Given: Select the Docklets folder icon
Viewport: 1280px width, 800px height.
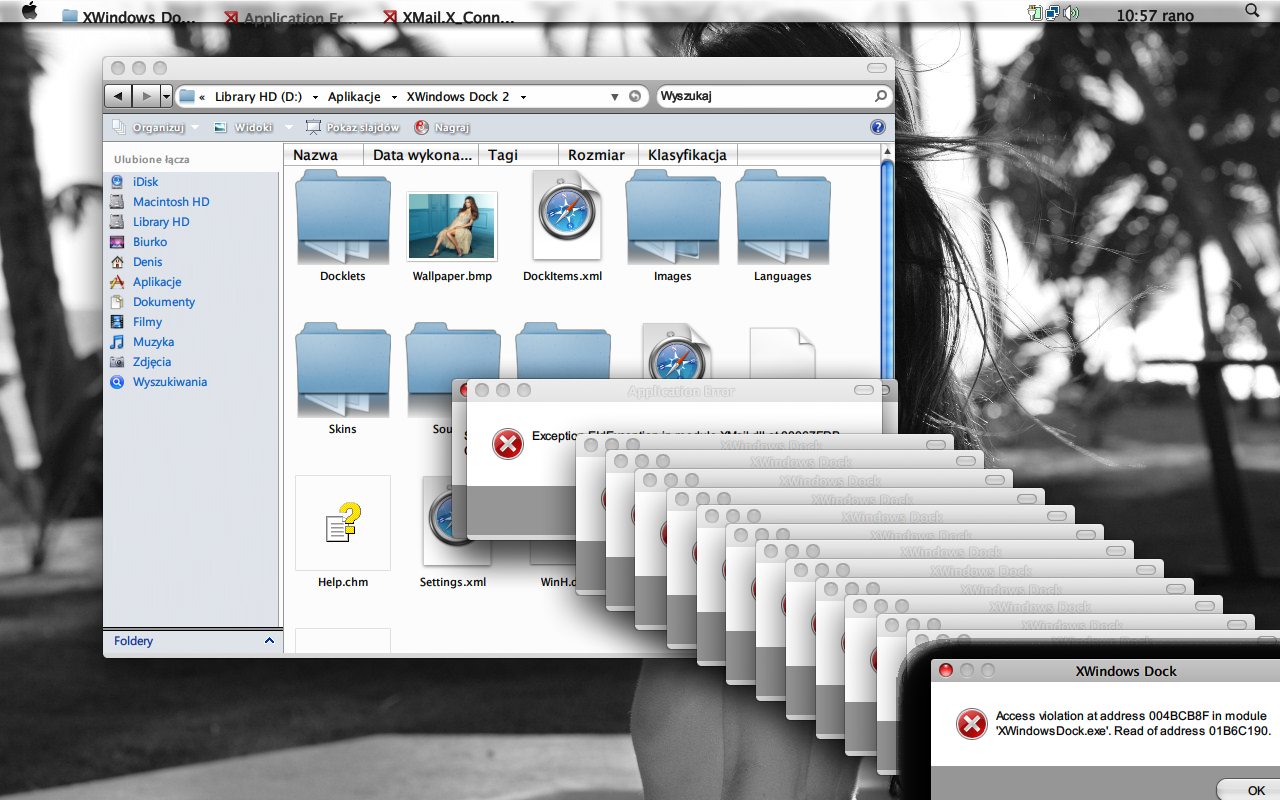Looking at the screenshot, I should coord(343,218).
